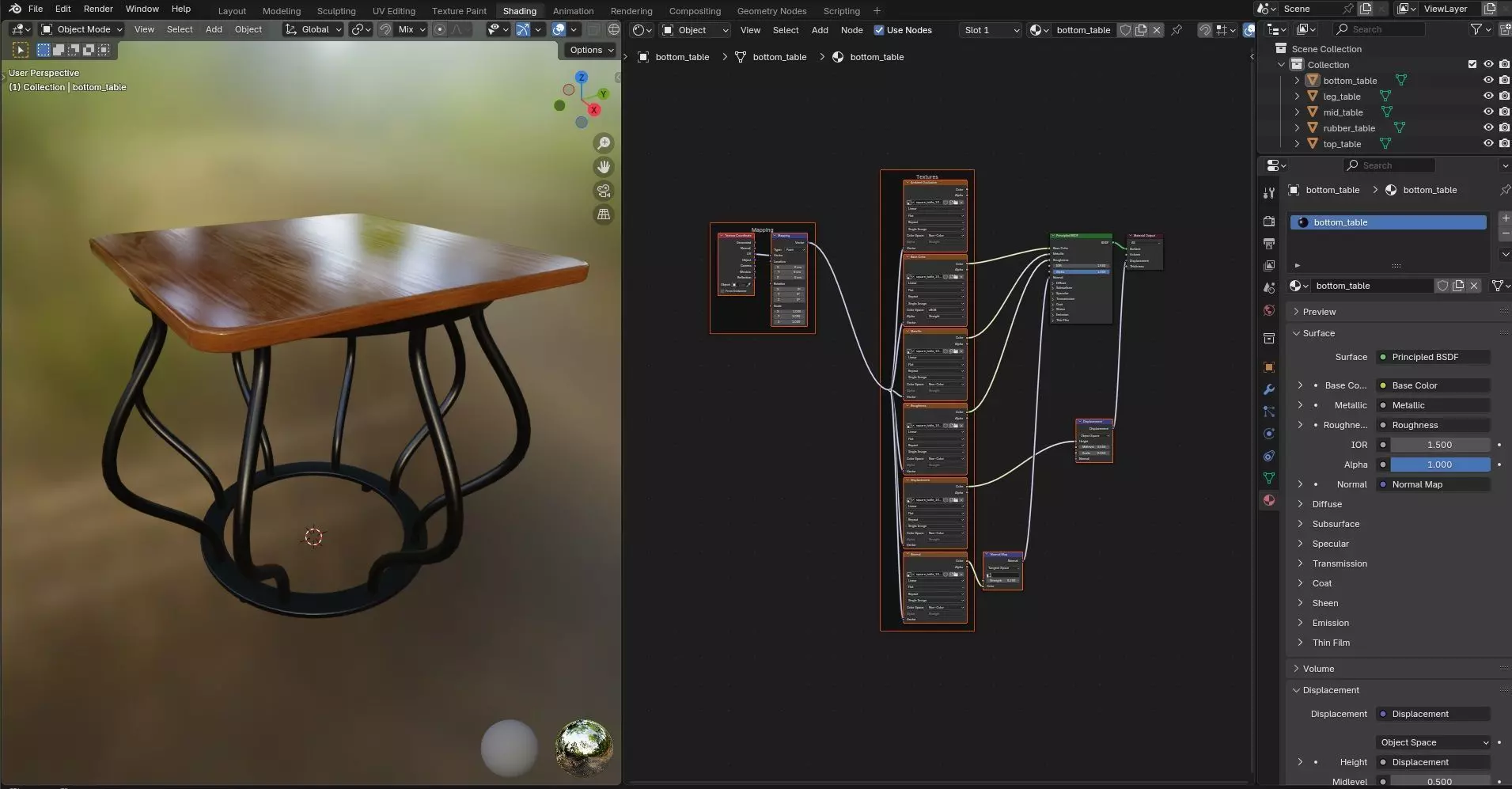This screenshot has width=1512, height=789.
Task: Expand the Preview panel
Action: coord(1319,312)
